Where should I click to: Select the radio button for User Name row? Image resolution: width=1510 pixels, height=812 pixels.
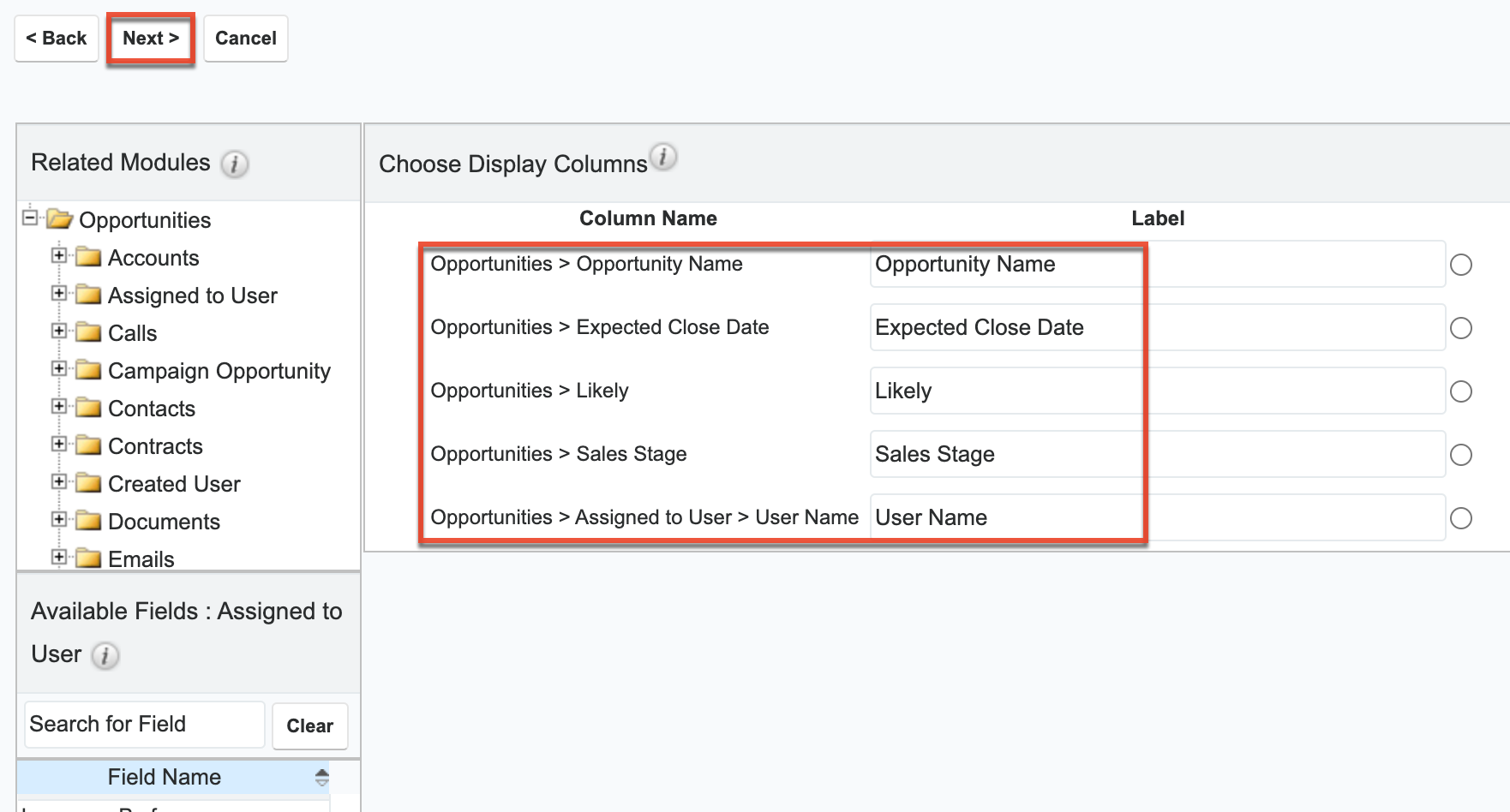point(1460,517)
